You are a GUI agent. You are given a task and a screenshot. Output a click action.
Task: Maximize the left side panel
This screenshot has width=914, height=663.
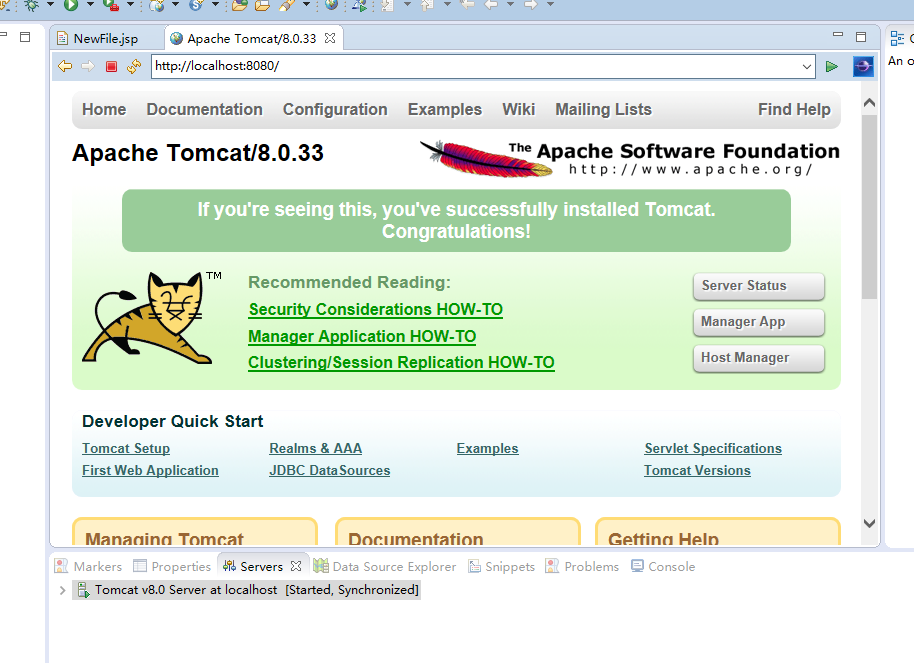(25, 37)
